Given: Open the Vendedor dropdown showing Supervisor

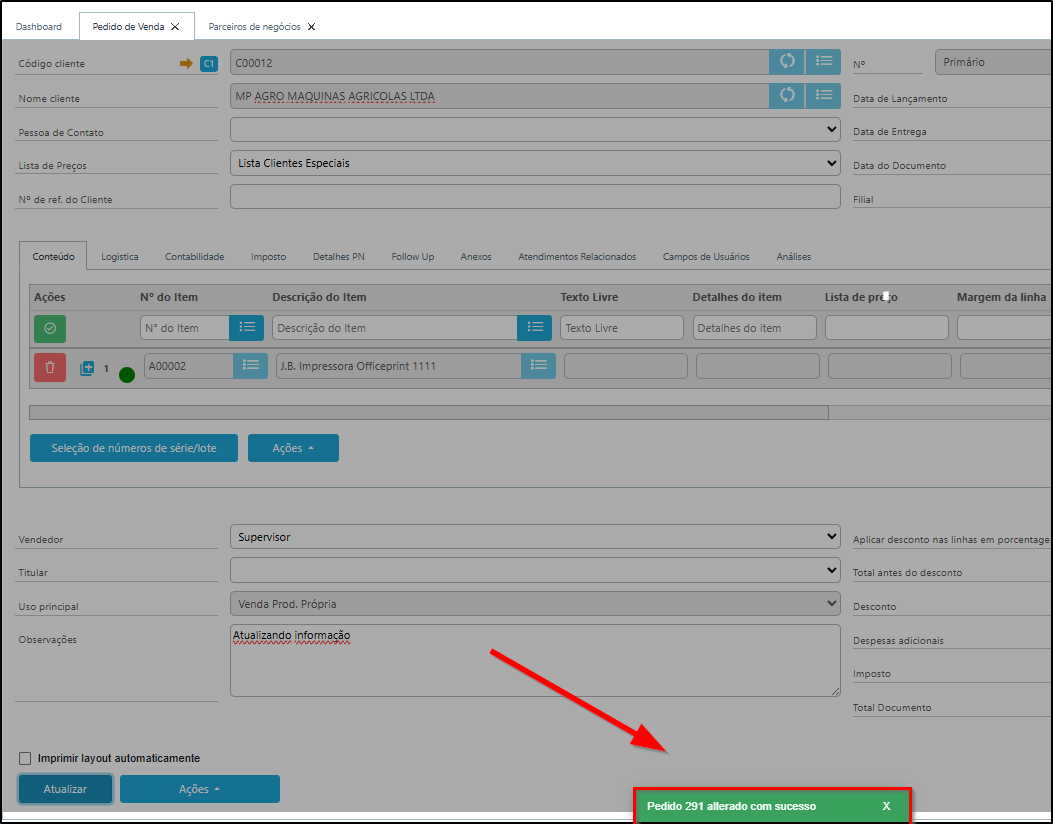Looking at the screenshot, I should [x=535, y=537].
